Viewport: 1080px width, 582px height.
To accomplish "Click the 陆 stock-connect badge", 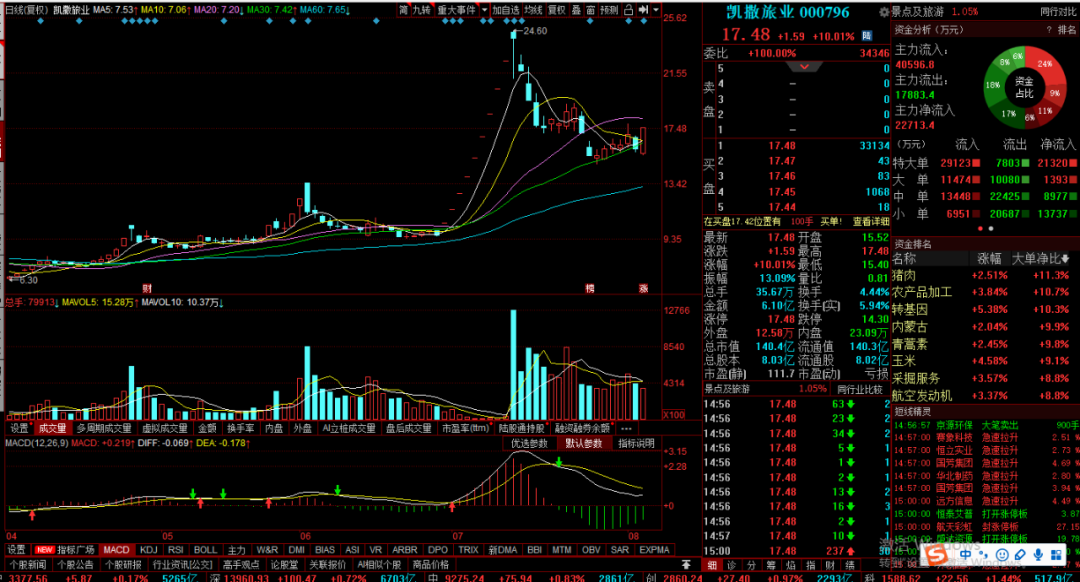I will tap(866, 36).
